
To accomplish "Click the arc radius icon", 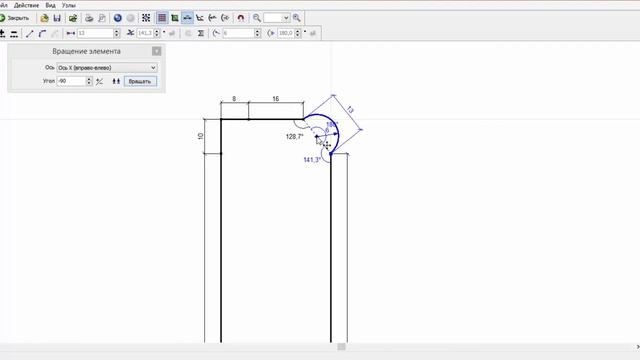I will 216,33.
